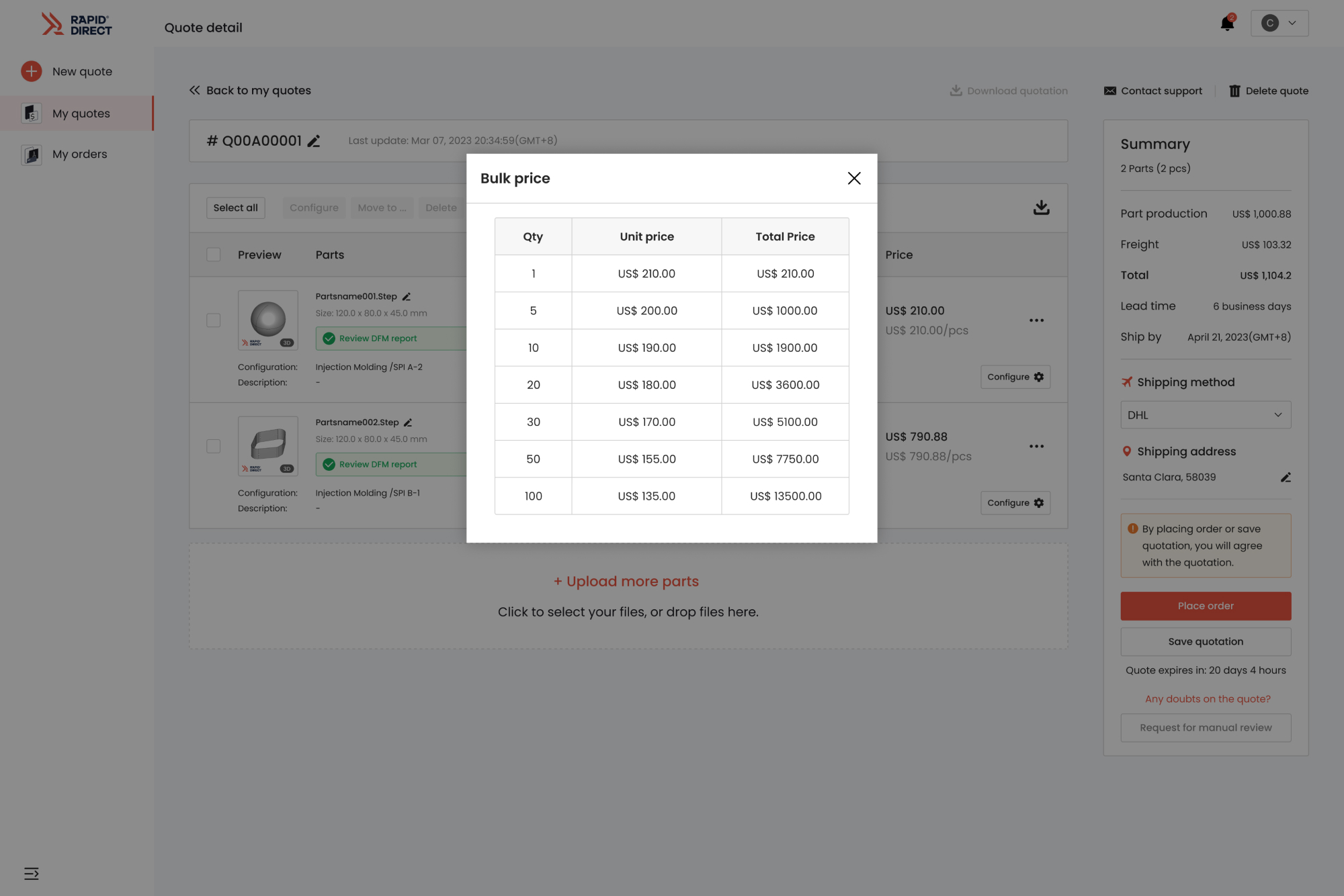Edit shipping address pencil icon
The image size is (1344, 896).
click(1285, 478)
